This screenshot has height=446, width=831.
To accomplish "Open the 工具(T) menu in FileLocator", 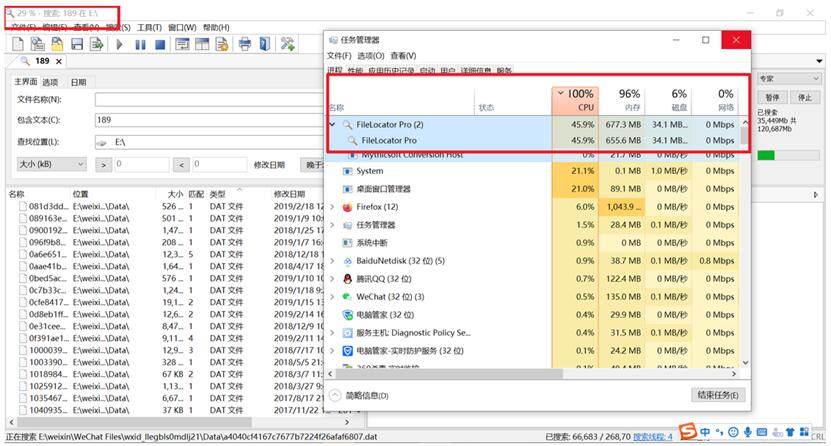I will 149,27.
